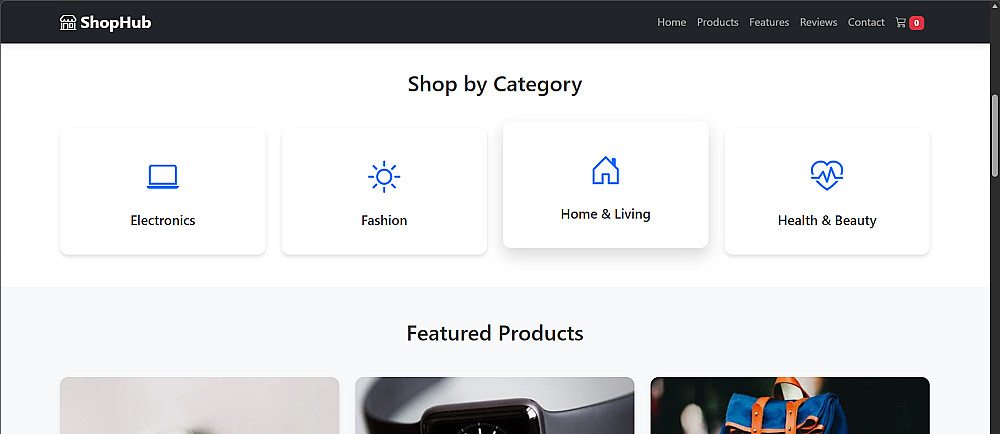Viewport: 1000px width, 434px height.
Task: Click the ShopHub storefront logo icon
Action: [68, 23]
